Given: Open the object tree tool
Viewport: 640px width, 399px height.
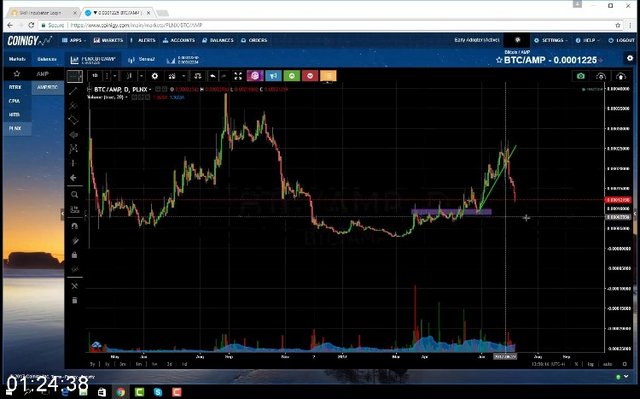Looking at the screenshot, I should pos(74,286).
